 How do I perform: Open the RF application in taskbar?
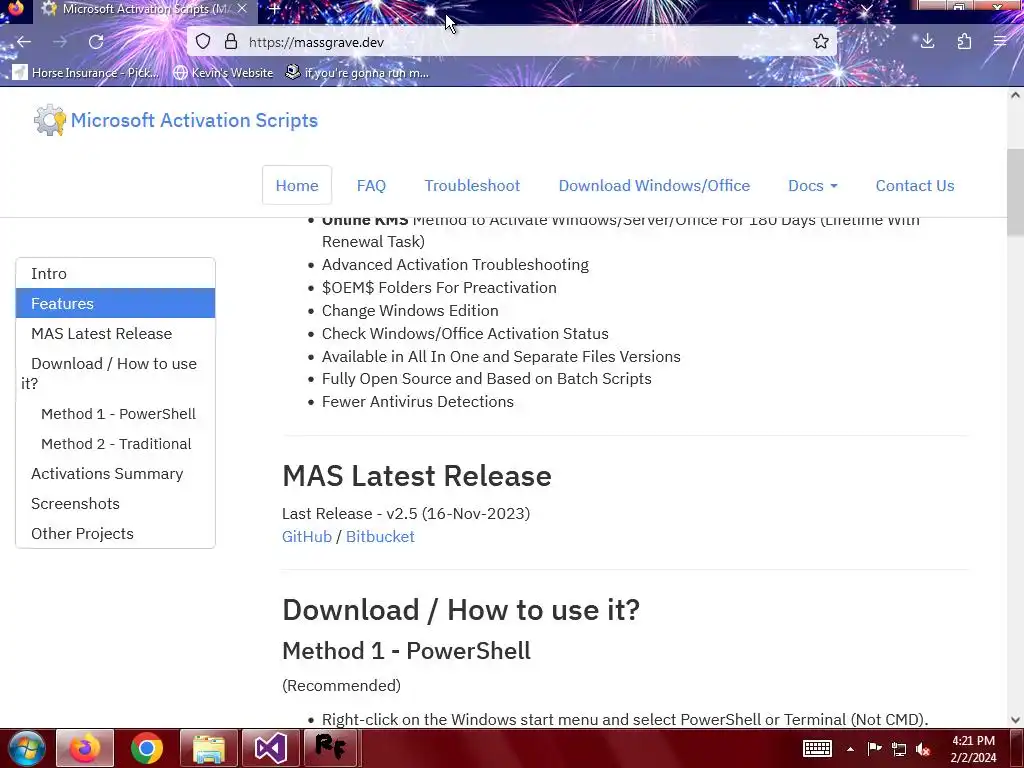[x=330, y=748]
